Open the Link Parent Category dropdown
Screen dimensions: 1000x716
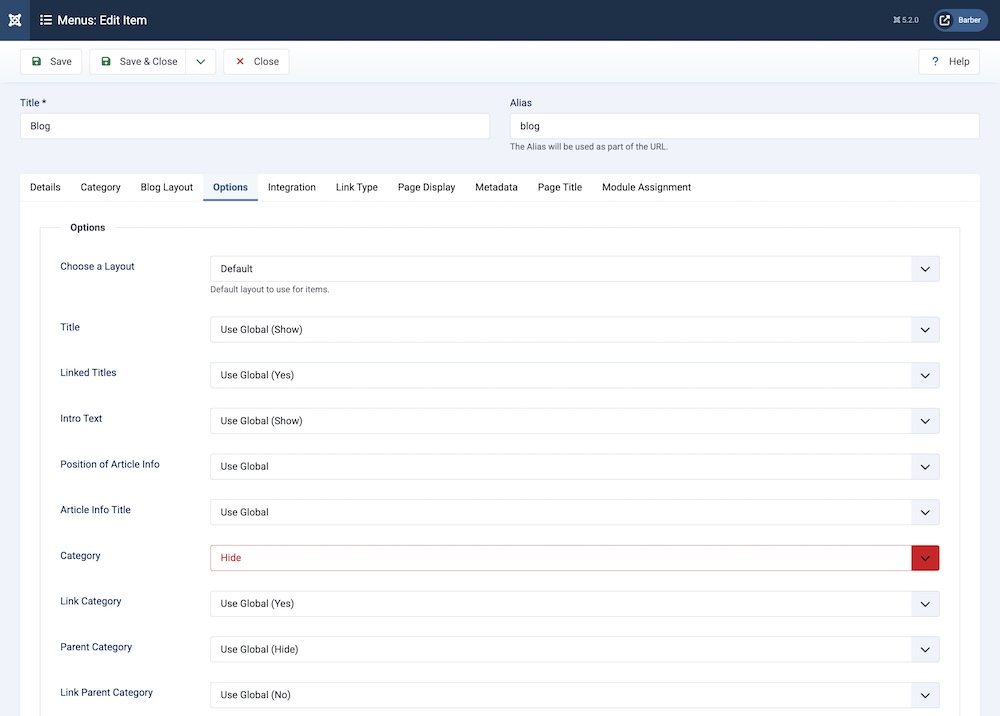574,695
